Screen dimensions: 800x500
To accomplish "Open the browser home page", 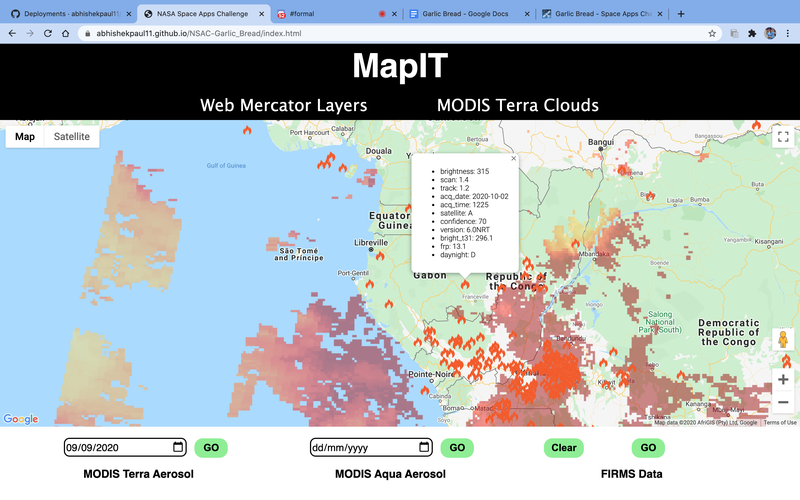I will point(65,33).
